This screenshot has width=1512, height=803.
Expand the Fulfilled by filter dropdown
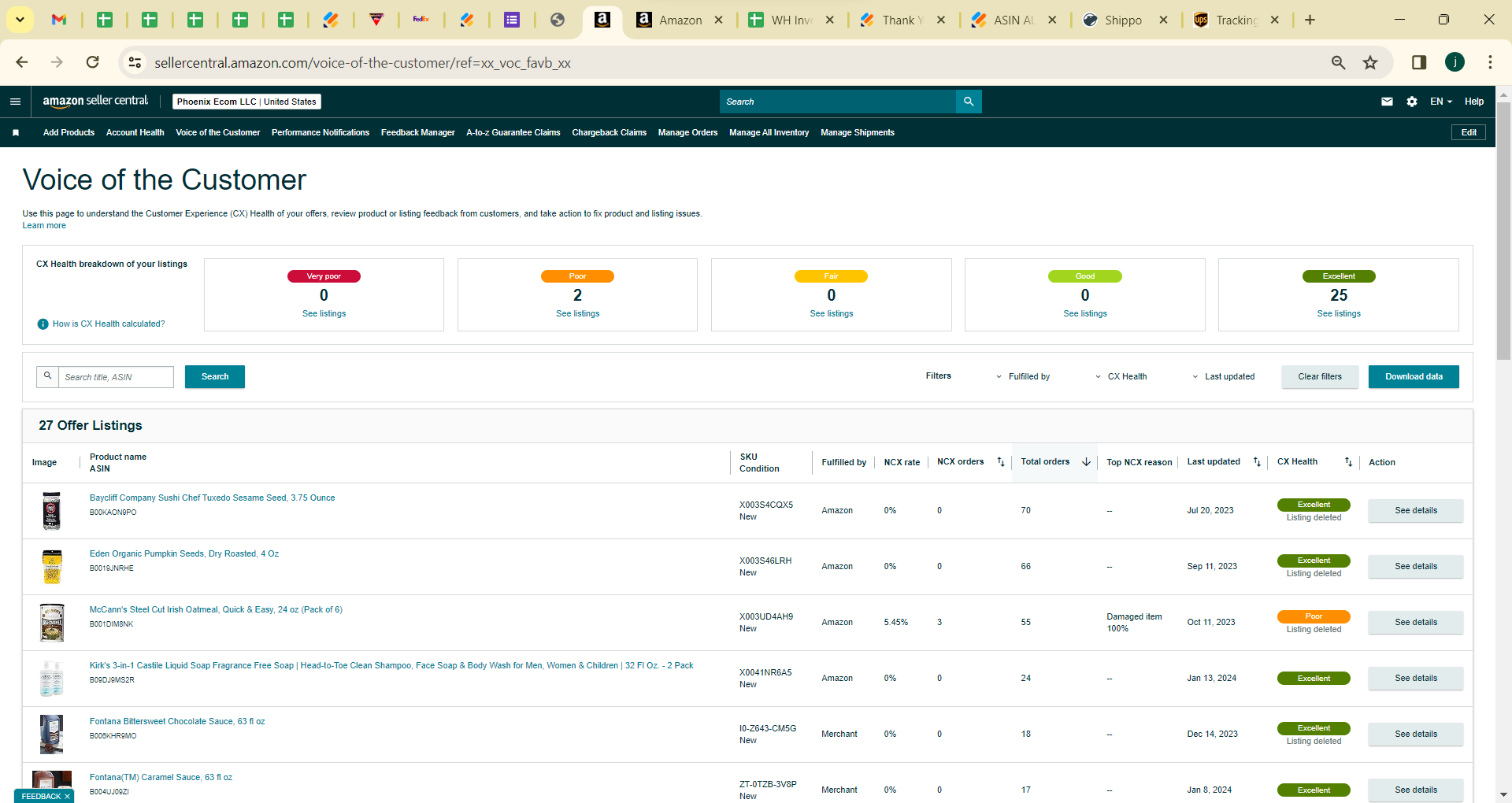pos(1022,376)
